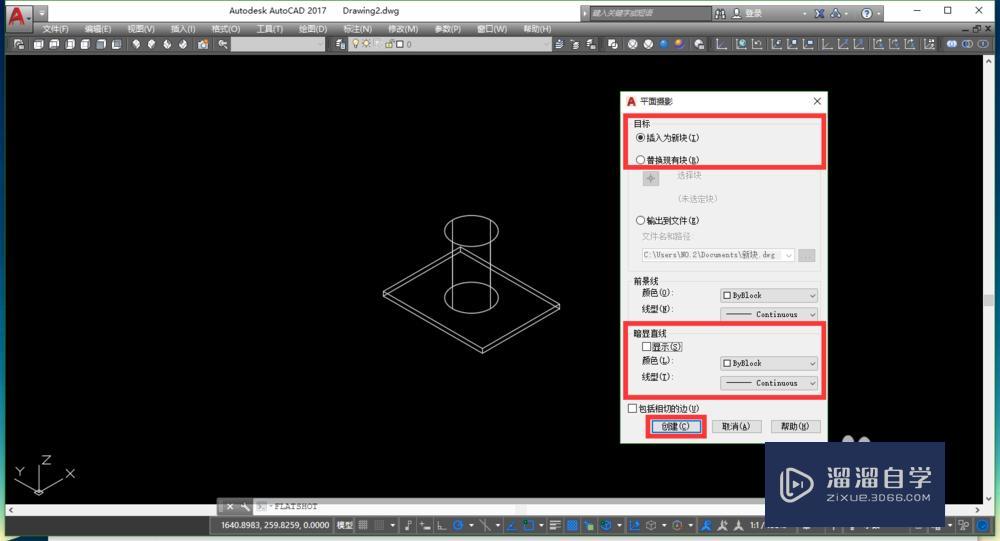Click the A360 triangle icon

tap(835, 13)
